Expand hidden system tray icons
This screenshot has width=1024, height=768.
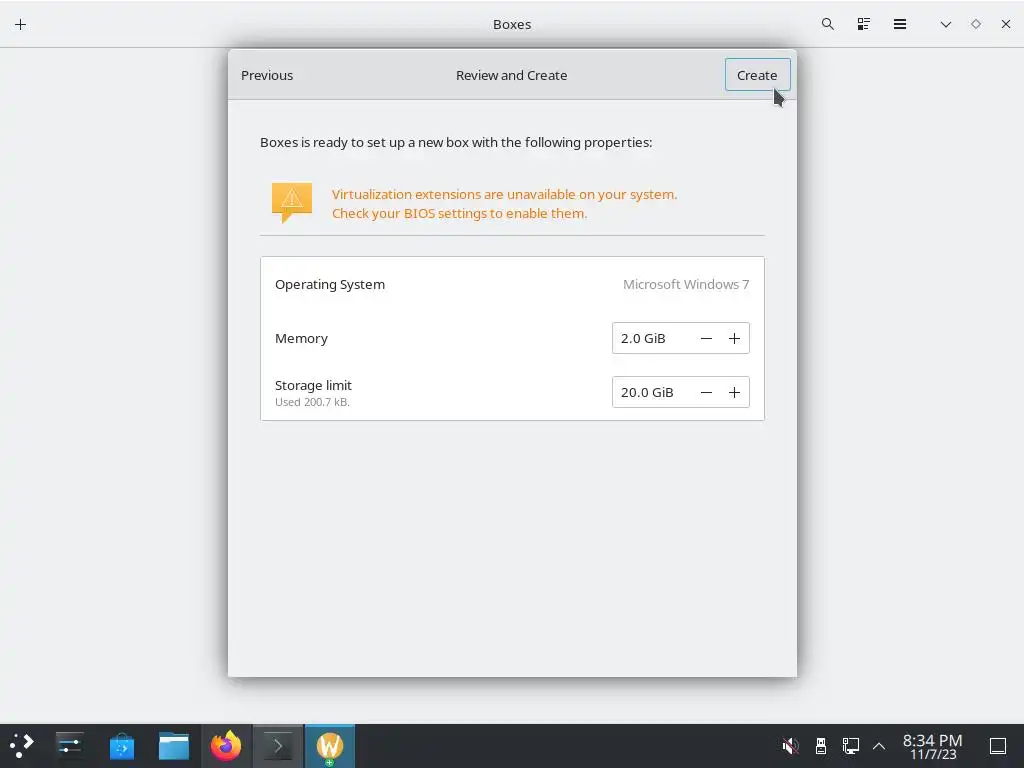pos(879,745)
